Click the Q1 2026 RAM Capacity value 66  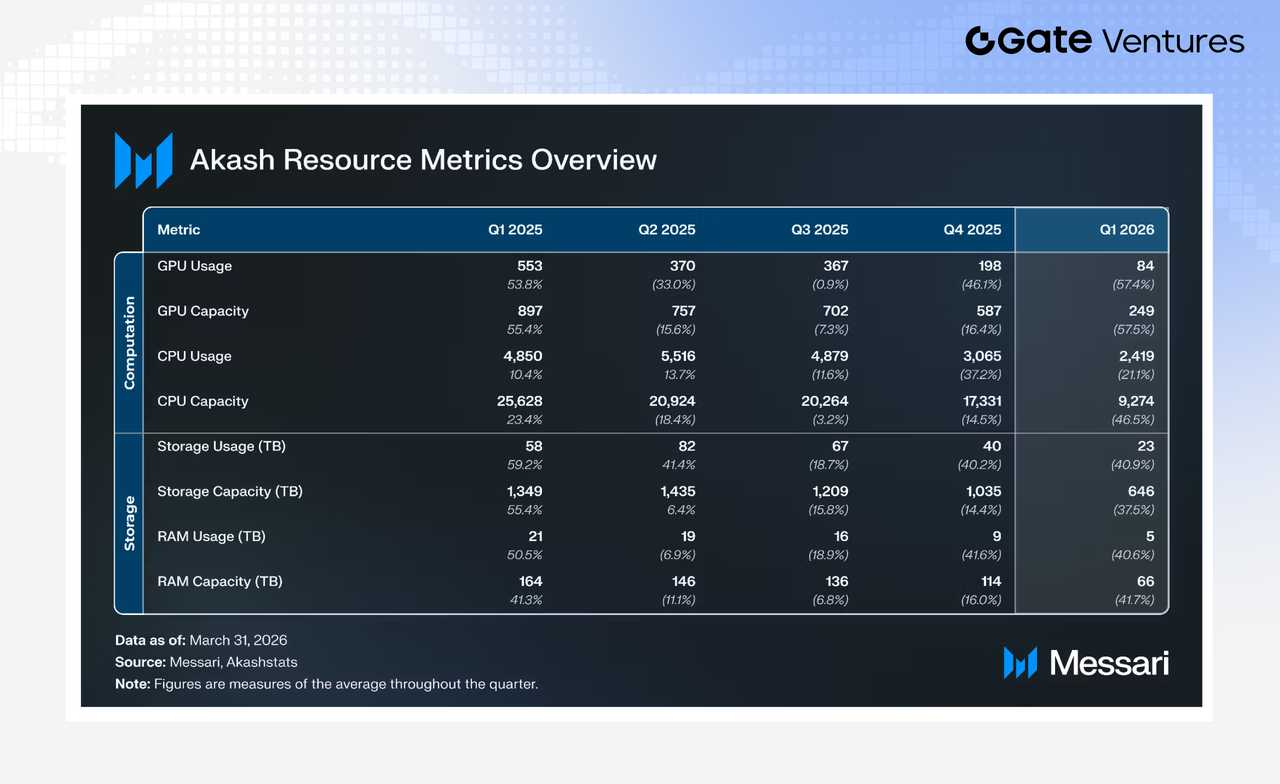pos(1145,581)
